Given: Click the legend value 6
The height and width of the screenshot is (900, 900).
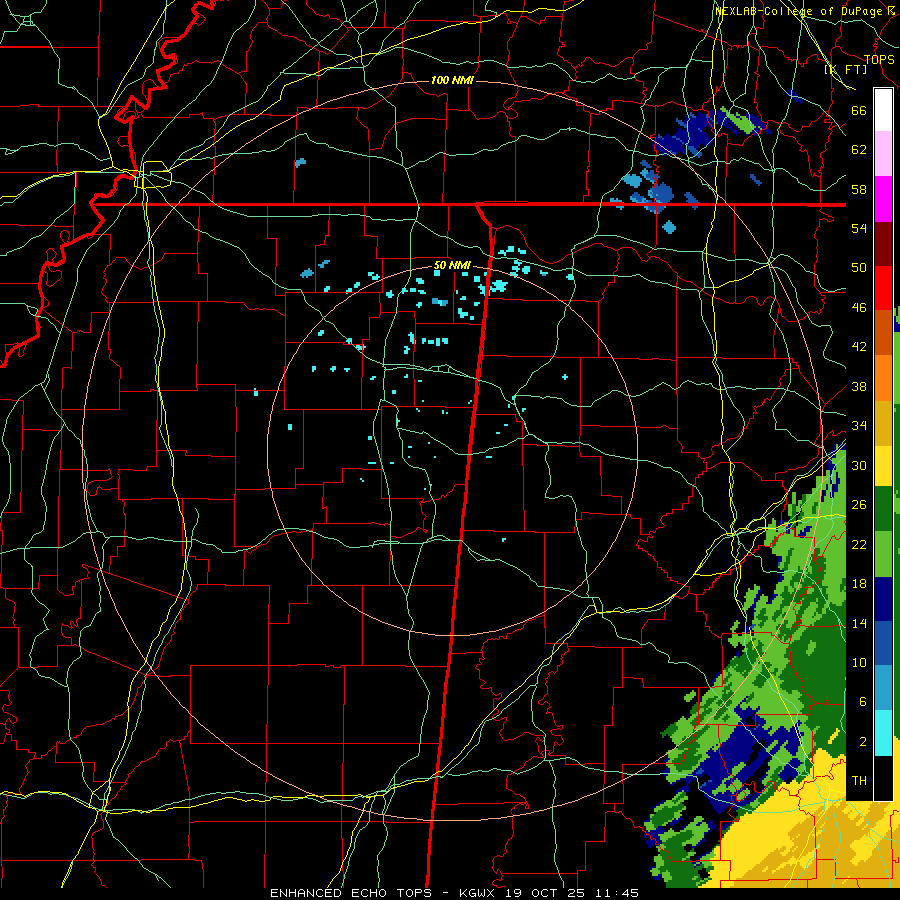Looking at the screenshot, I should tap(863, 702).
